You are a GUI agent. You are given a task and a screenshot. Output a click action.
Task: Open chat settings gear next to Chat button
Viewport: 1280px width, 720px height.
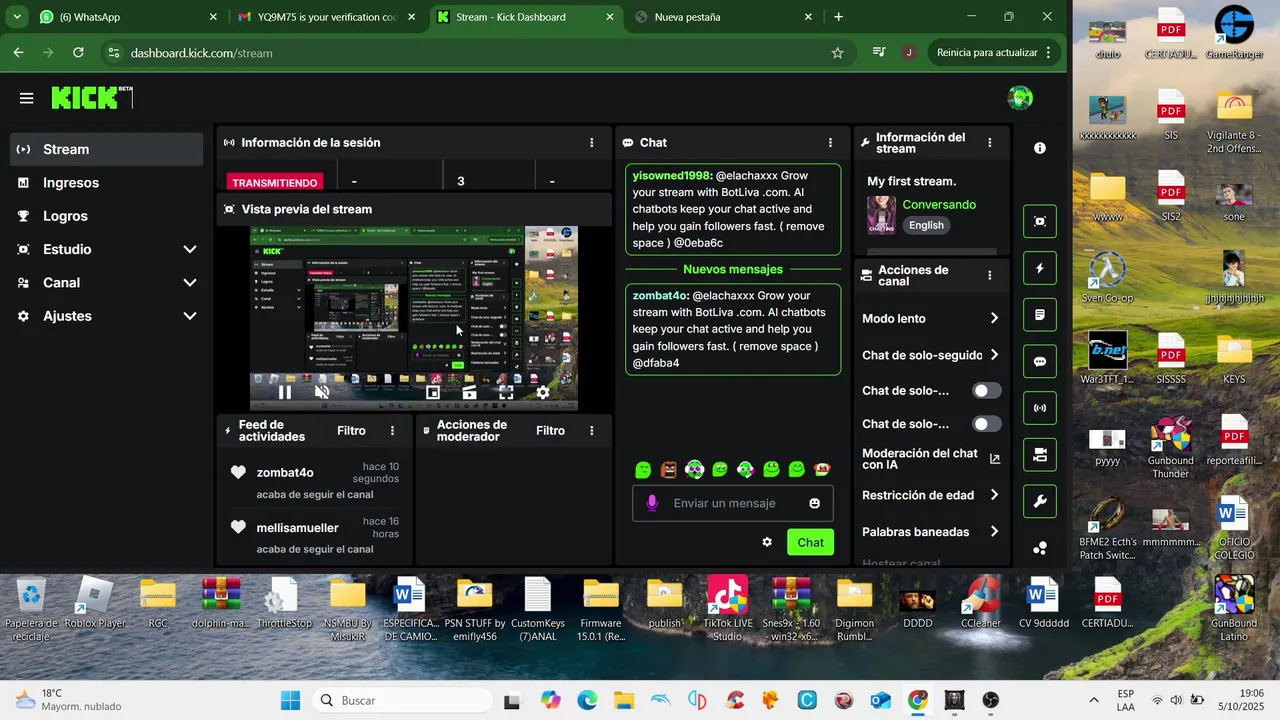tap(767, 542)
